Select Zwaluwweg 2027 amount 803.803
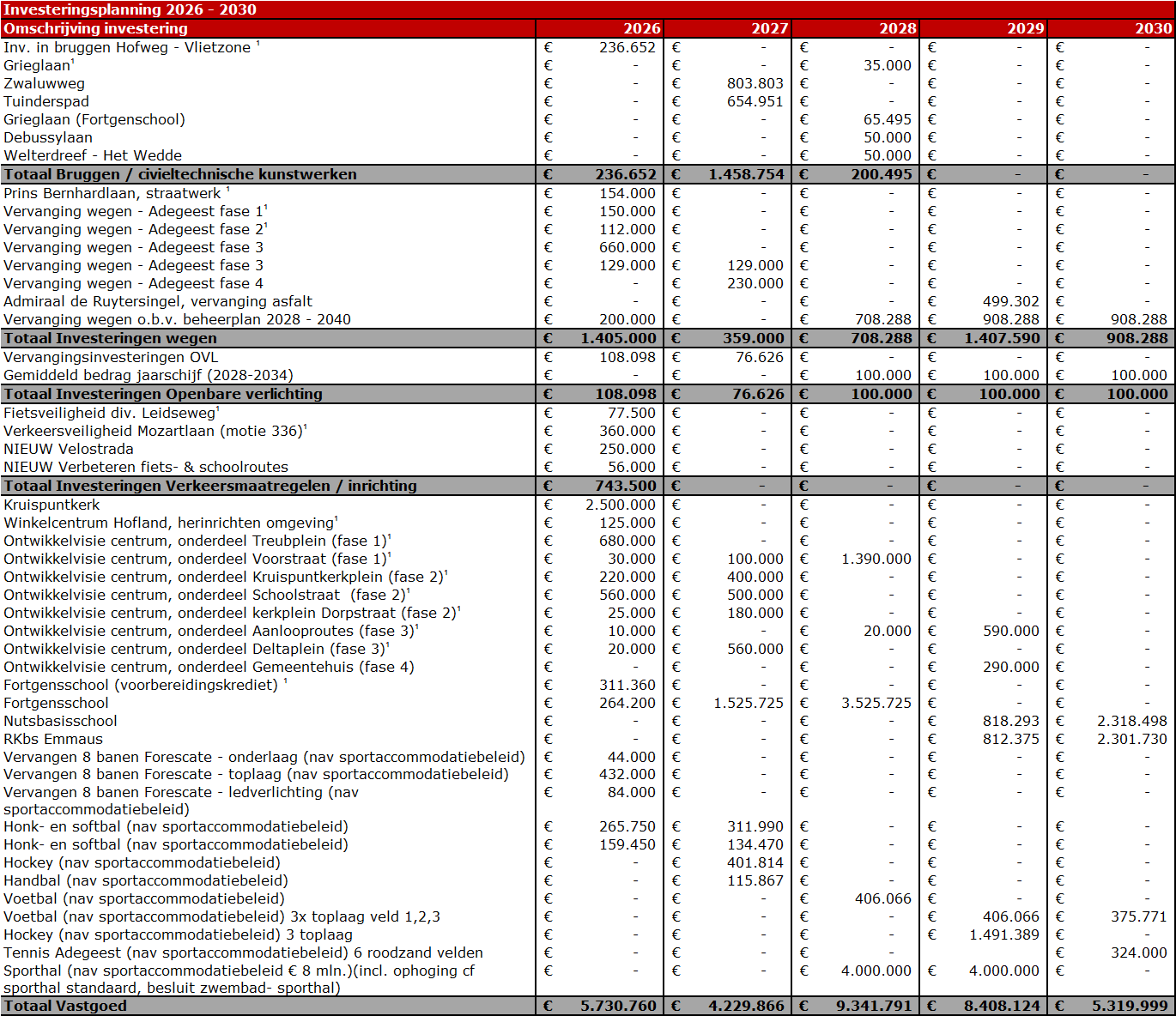The width and height of the screenshot is (1176, 1016). click(x=755, y=83)
